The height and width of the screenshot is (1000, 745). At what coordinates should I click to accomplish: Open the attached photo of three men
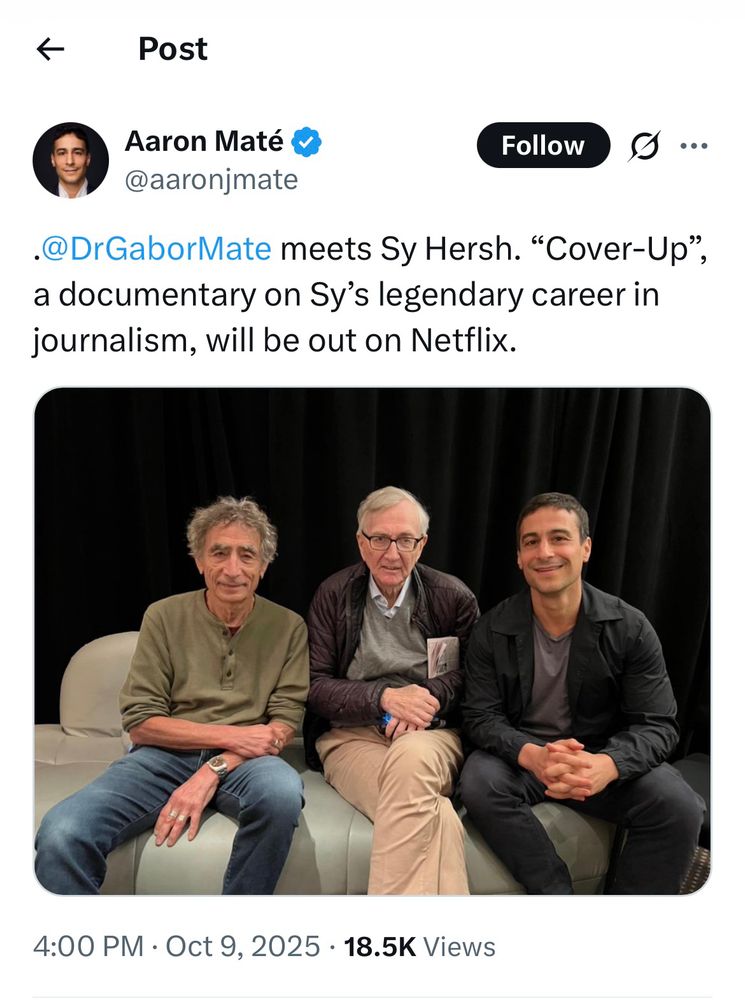coord(372,641)
